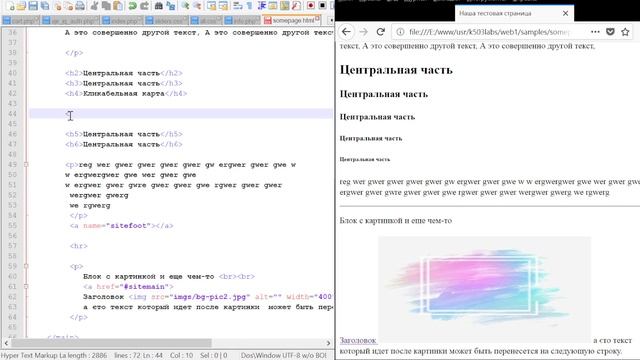This screenshot has width=640, height=360.
Task: Click the Copy icon in toolbar
Action: click(x=106, y=6)
